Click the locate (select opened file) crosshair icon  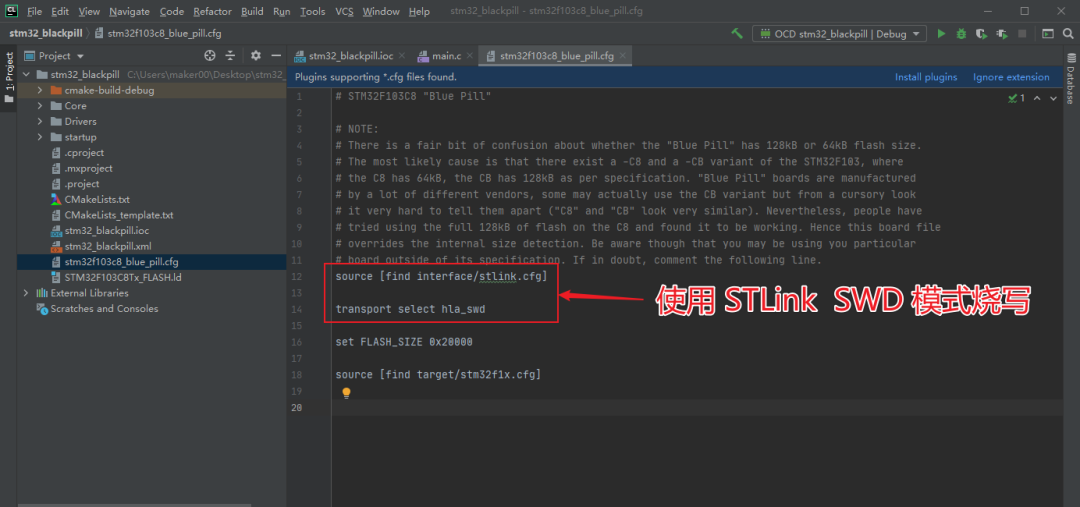(210, 56)
